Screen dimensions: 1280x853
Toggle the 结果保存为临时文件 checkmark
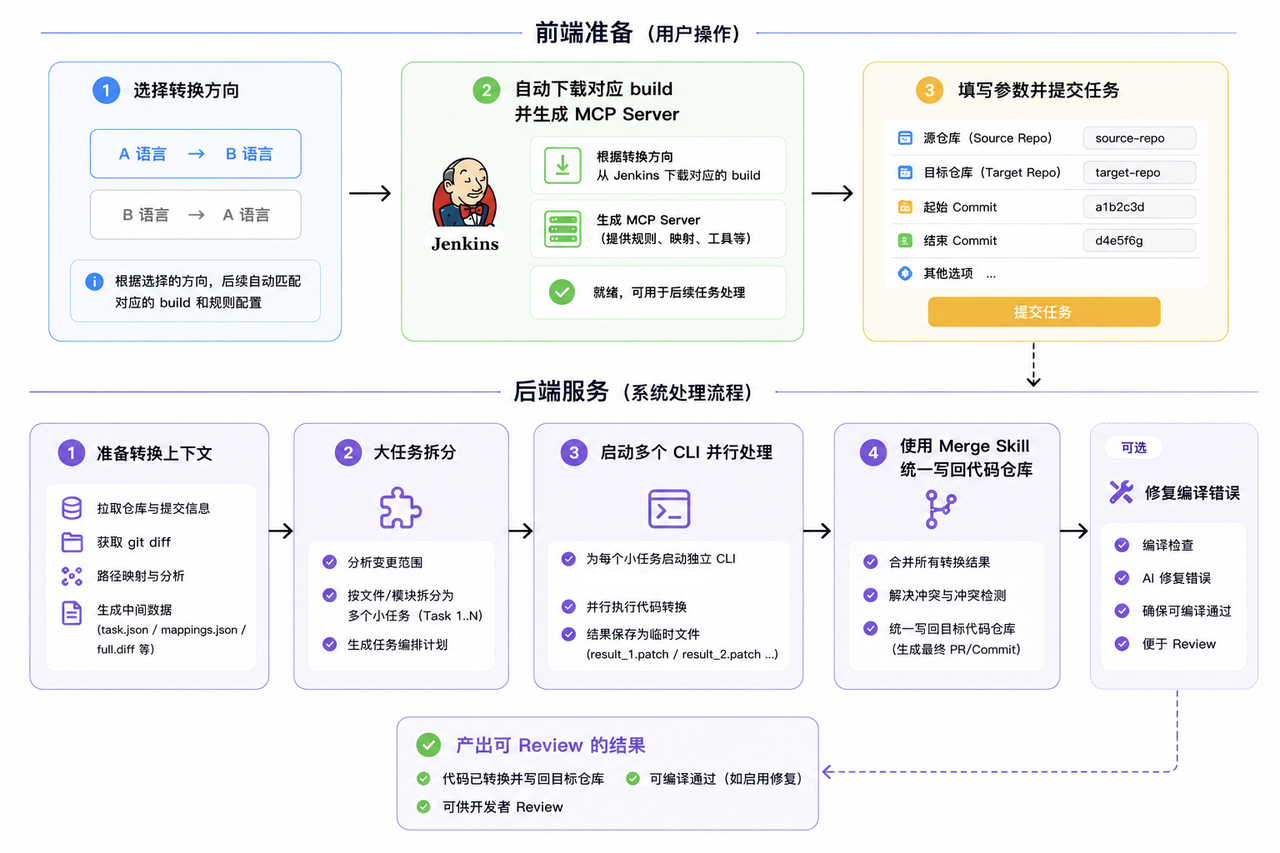click(x=568, y=634)
